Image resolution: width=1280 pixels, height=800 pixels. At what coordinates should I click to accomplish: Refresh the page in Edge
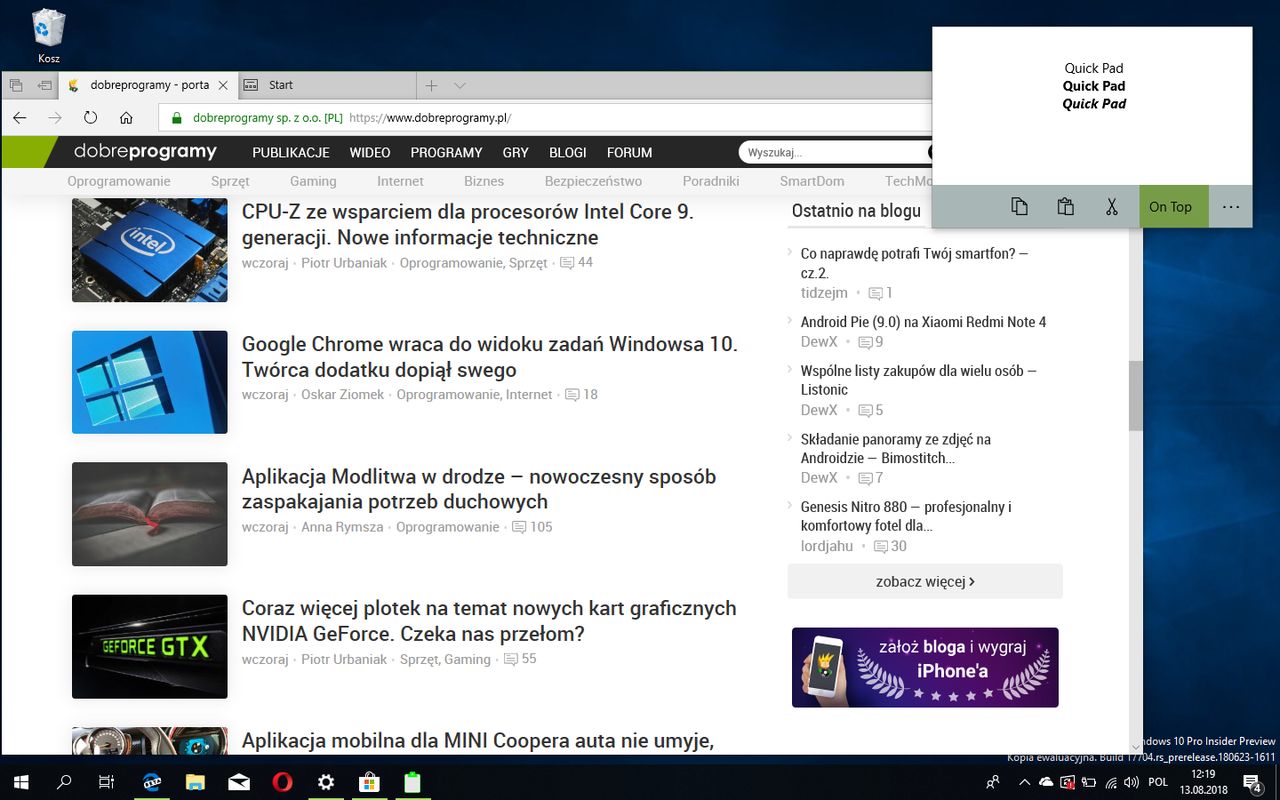[x=90, y=118]
